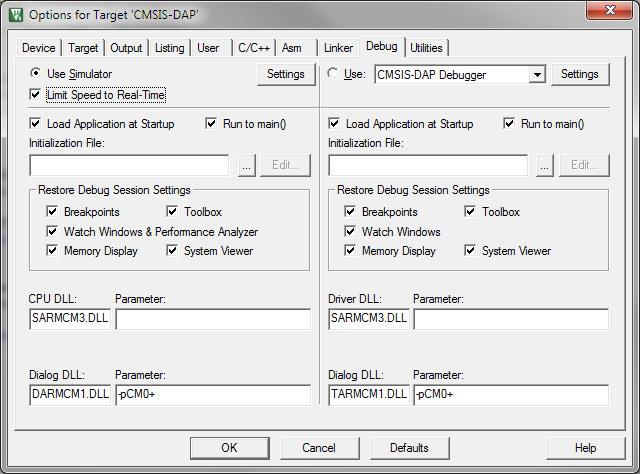Click simulator Dialog DLL Parameter -pCM0+ field
Screen dimensions: 640x474
(213, 395)
